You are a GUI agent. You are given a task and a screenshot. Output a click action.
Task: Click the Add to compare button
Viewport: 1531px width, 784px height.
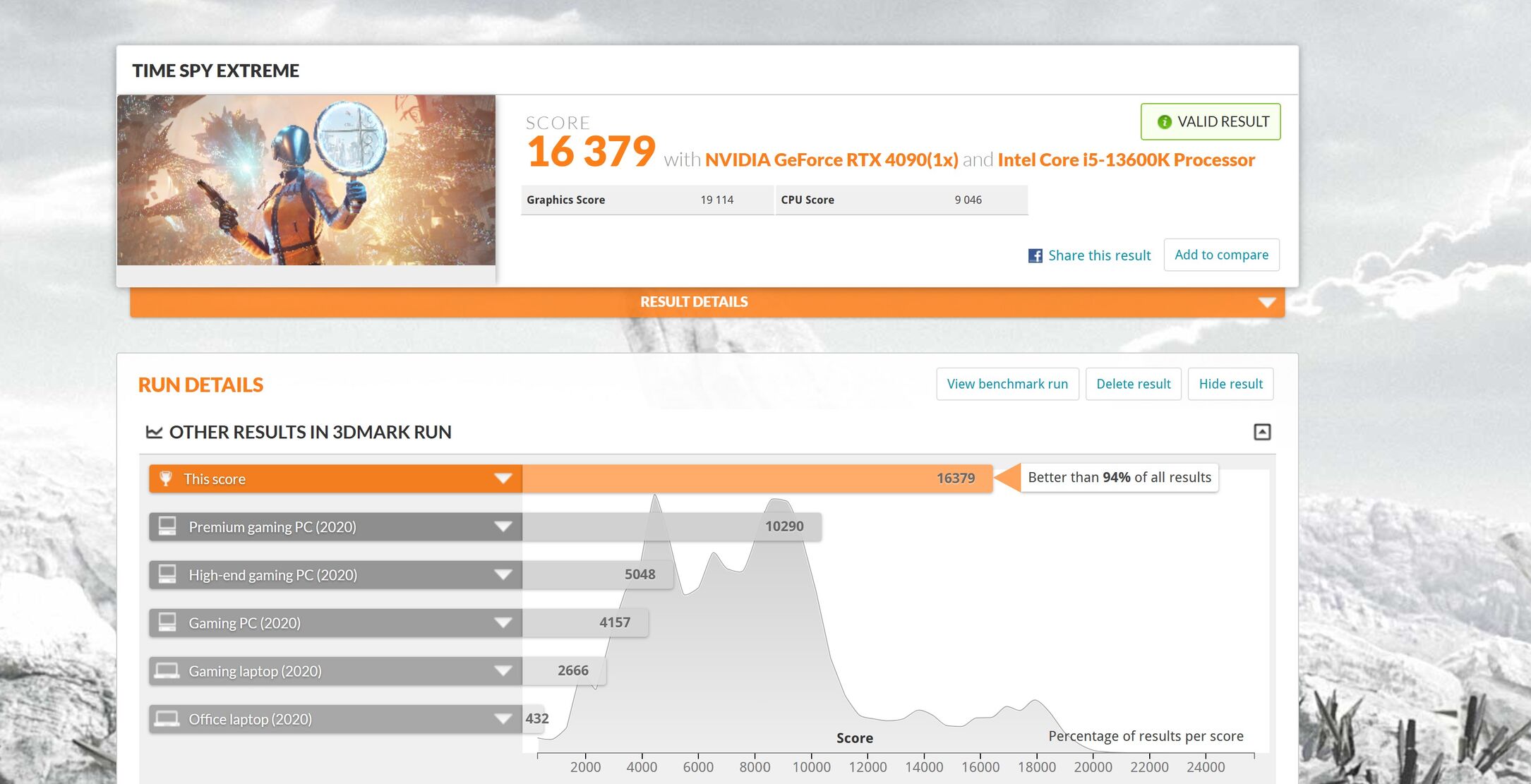1221,255
